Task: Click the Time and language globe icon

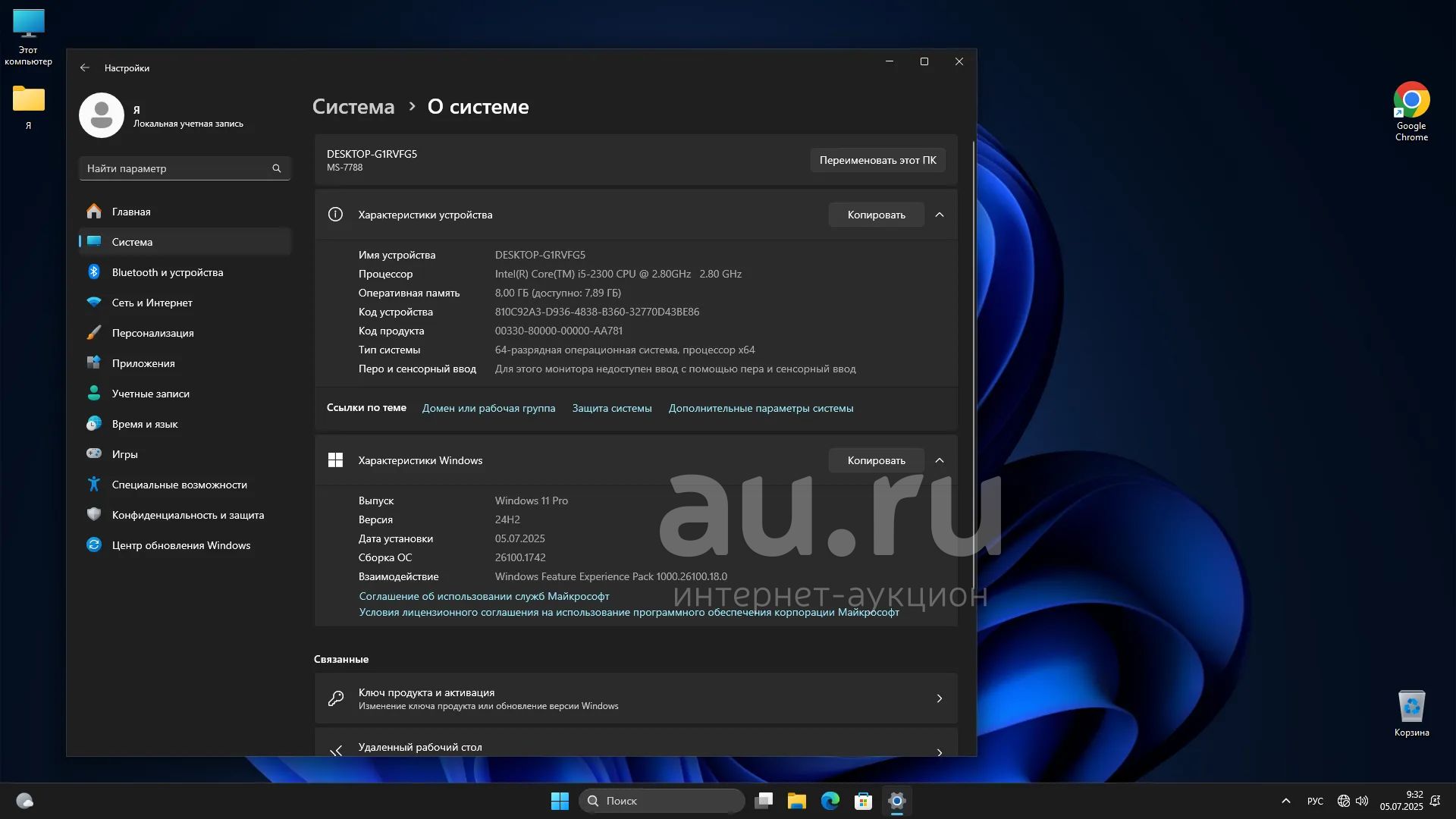Action: (x=94, y=424)
